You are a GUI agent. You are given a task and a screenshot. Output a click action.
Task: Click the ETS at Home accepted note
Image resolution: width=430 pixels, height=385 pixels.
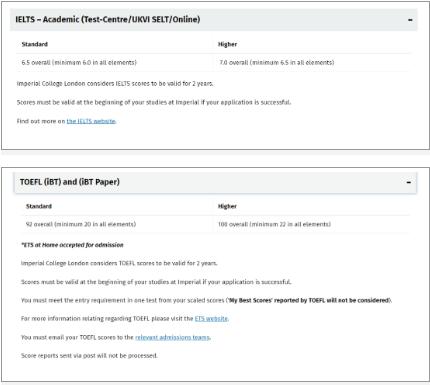[72, 245]
